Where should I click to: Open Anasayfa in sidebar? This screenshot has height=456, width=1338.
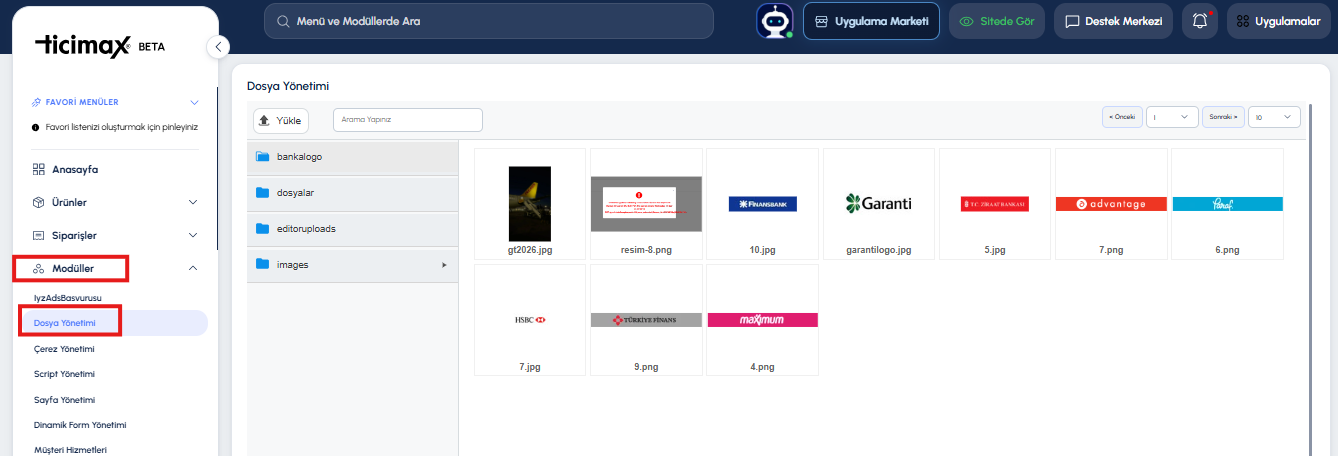point(75,169)
